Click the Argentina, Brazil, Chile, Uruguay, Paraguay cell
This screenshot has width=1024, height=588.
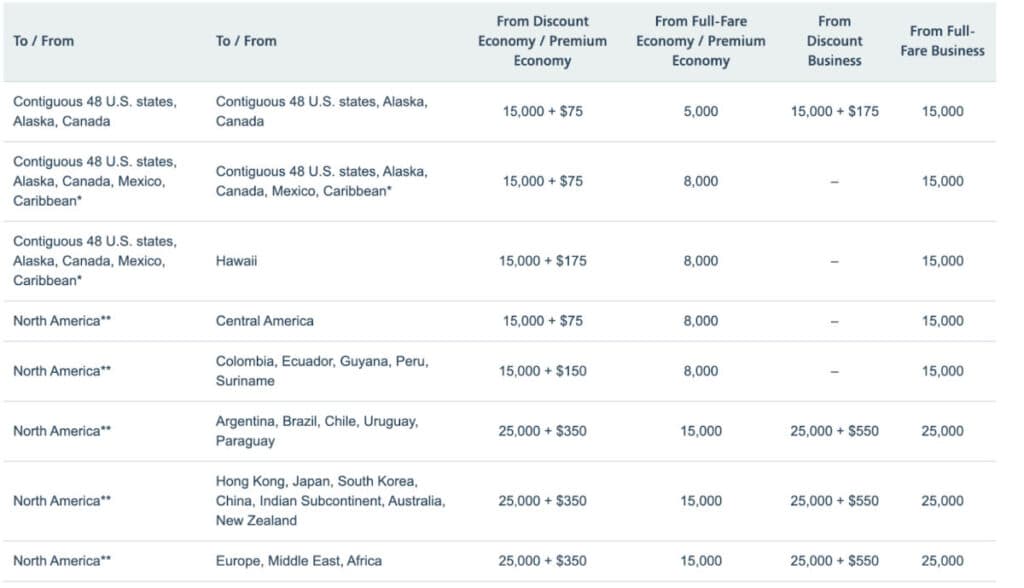(317, 431)
